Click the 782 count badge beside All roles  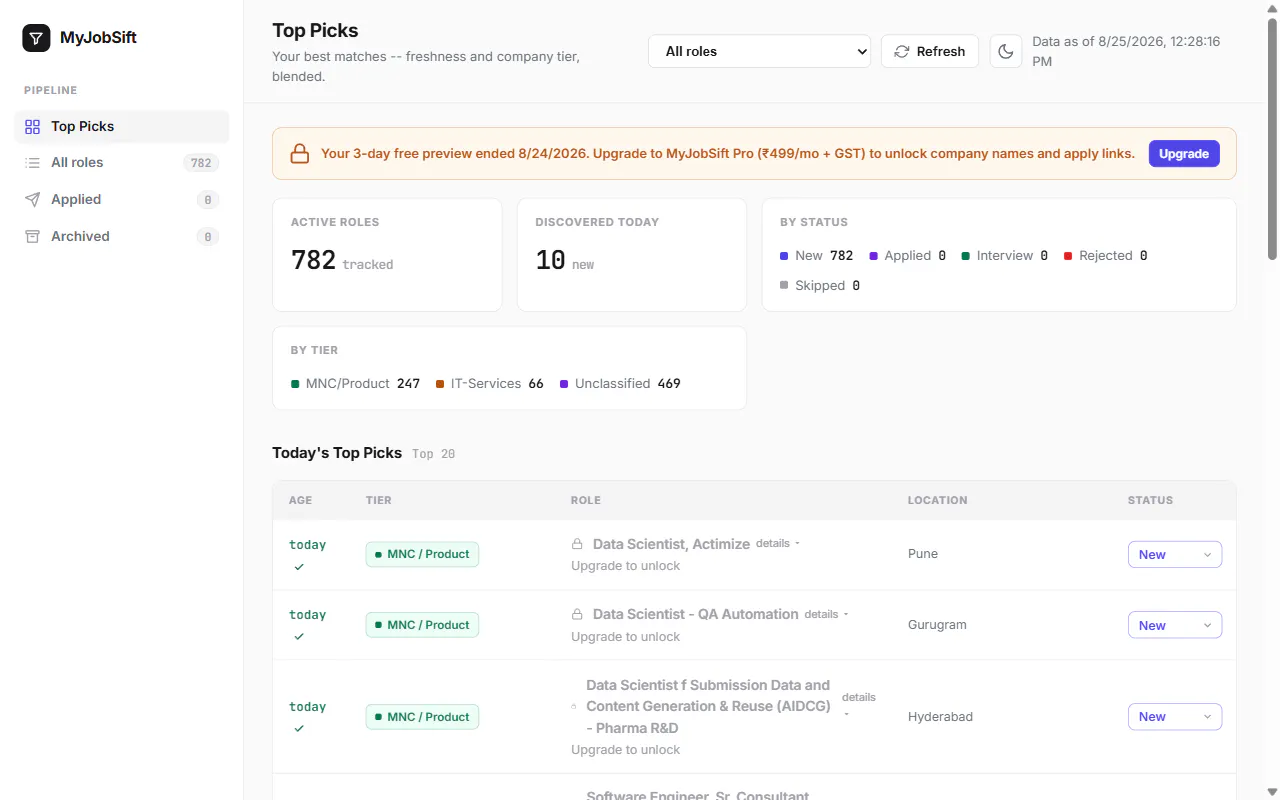tap(201, 163)
